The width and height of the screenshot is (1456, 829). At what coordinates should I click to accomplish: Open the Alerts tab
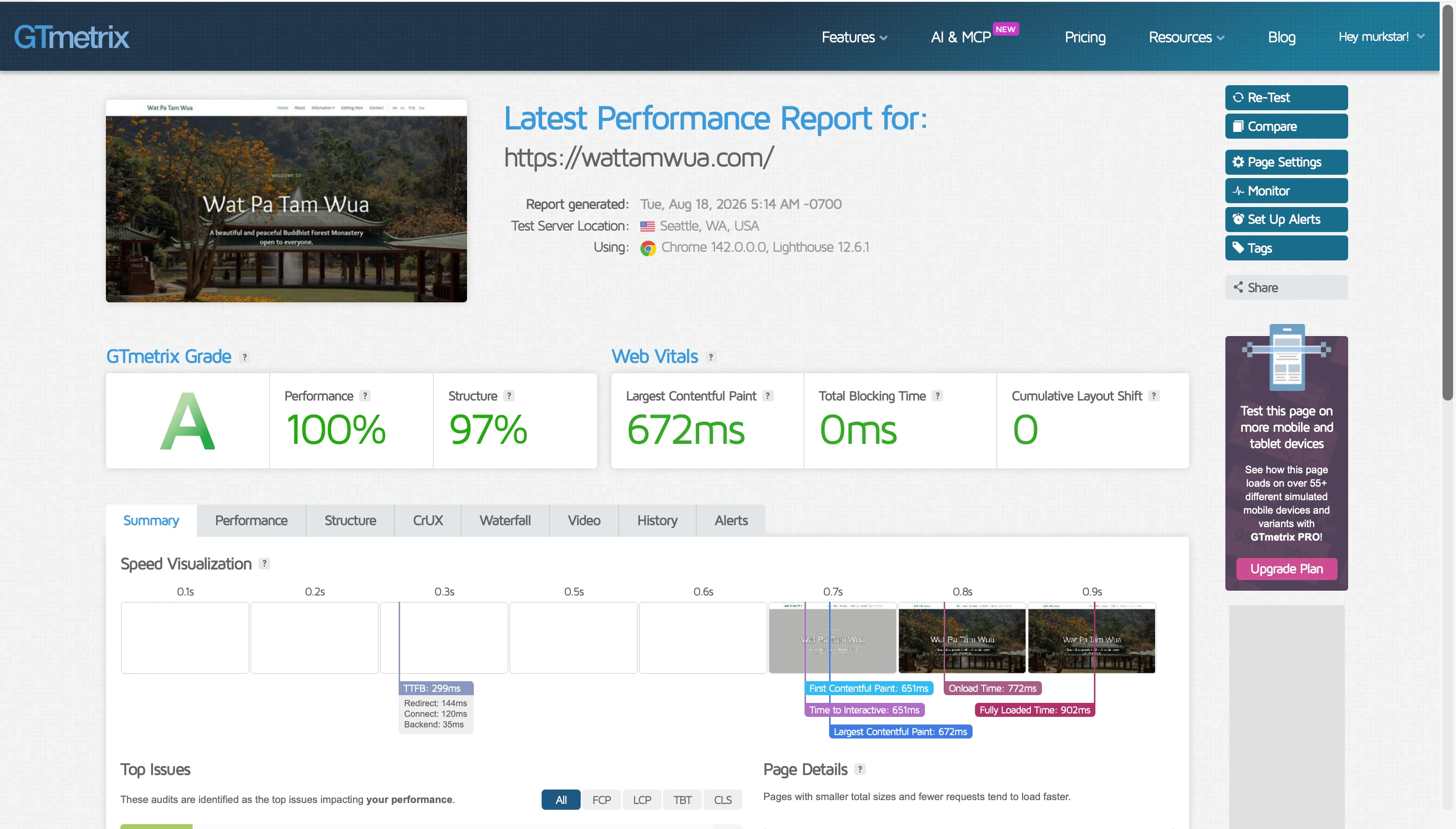731,520
